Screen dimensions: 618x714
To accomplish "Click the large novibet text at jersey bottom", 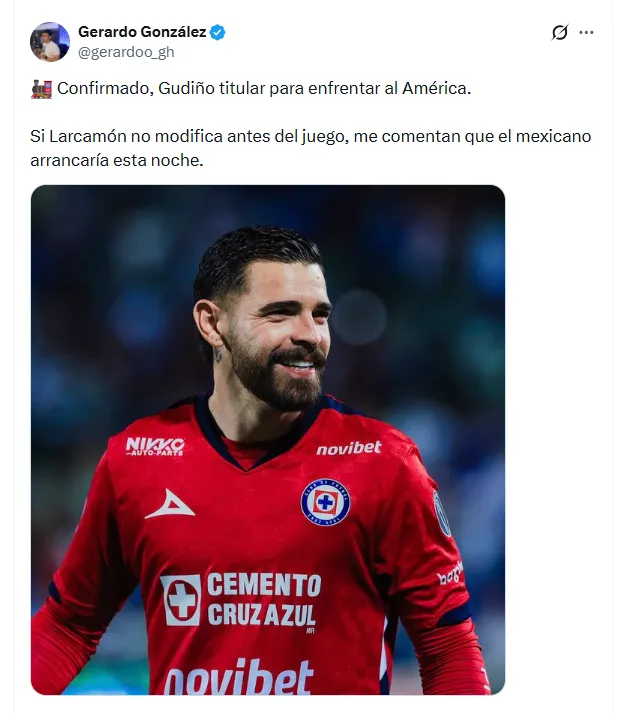I will (x=239, y=678).
